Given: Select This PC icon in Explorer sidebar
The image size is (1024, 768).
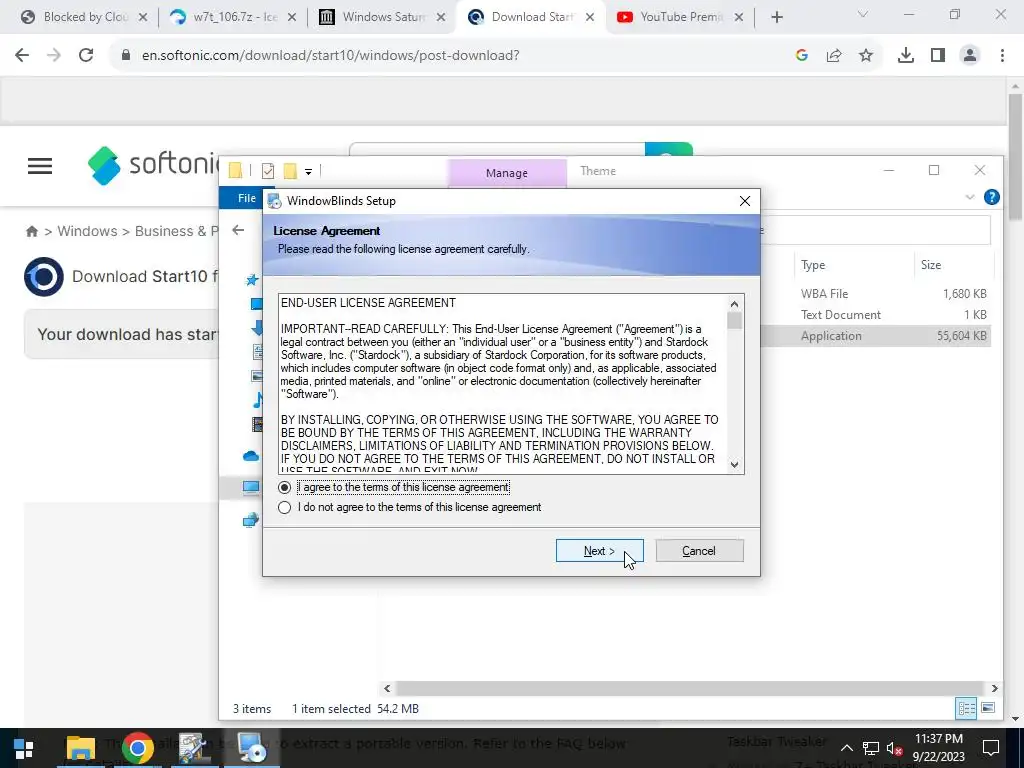Looking at the screenshot, I should pos(251,487).
